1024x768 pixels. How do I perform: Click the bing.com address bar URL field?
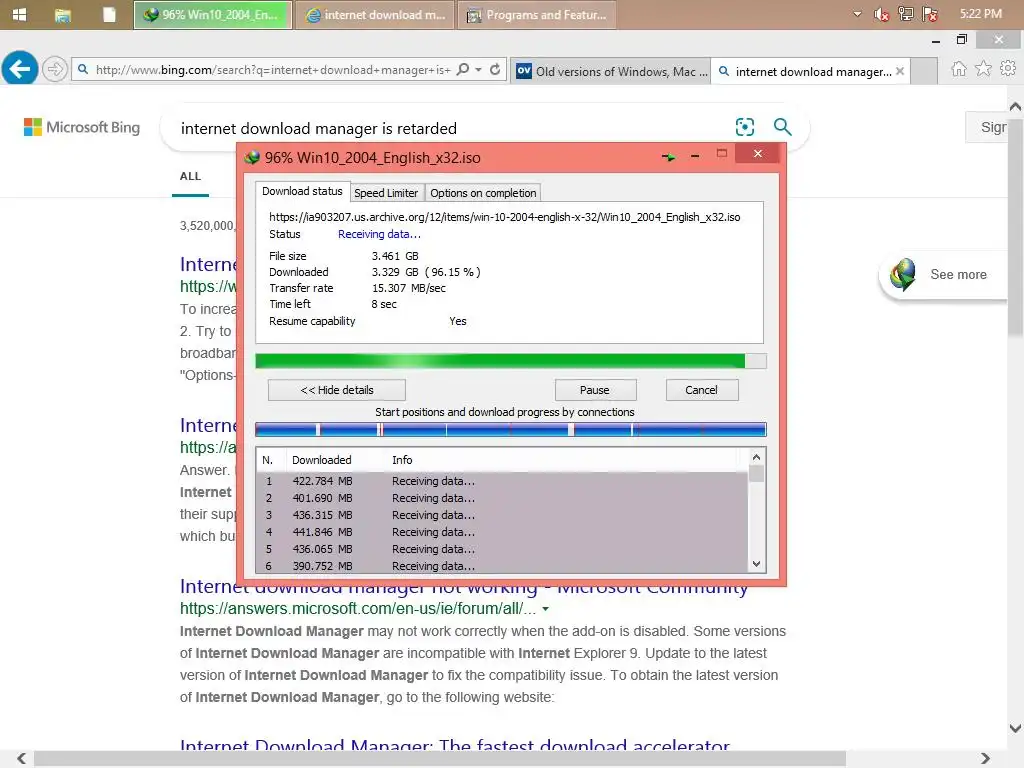(x=272, y=69)
